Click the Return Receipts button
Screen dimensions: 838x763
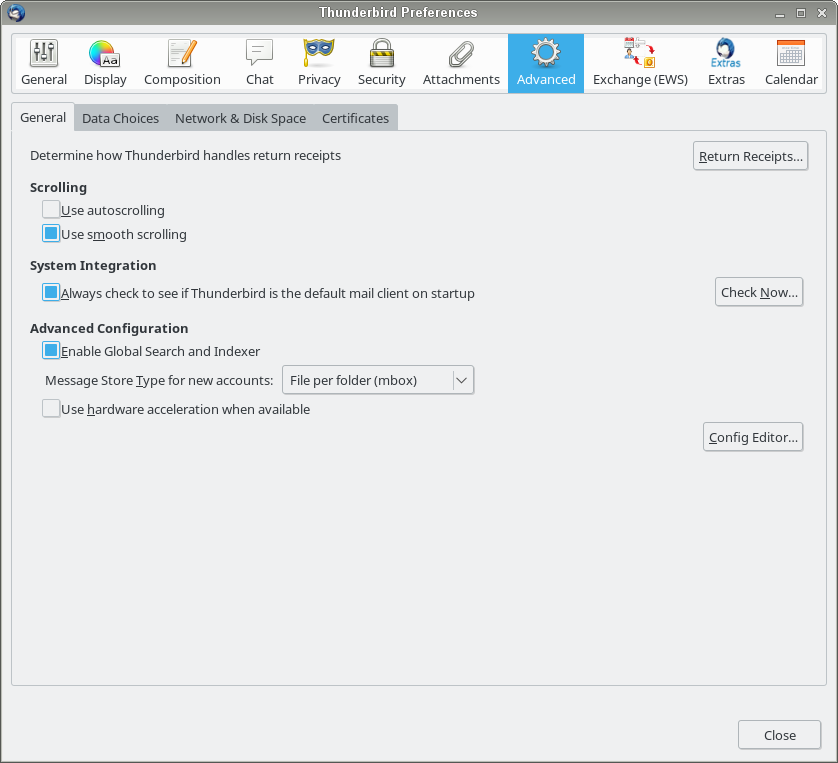pos(750,156)
